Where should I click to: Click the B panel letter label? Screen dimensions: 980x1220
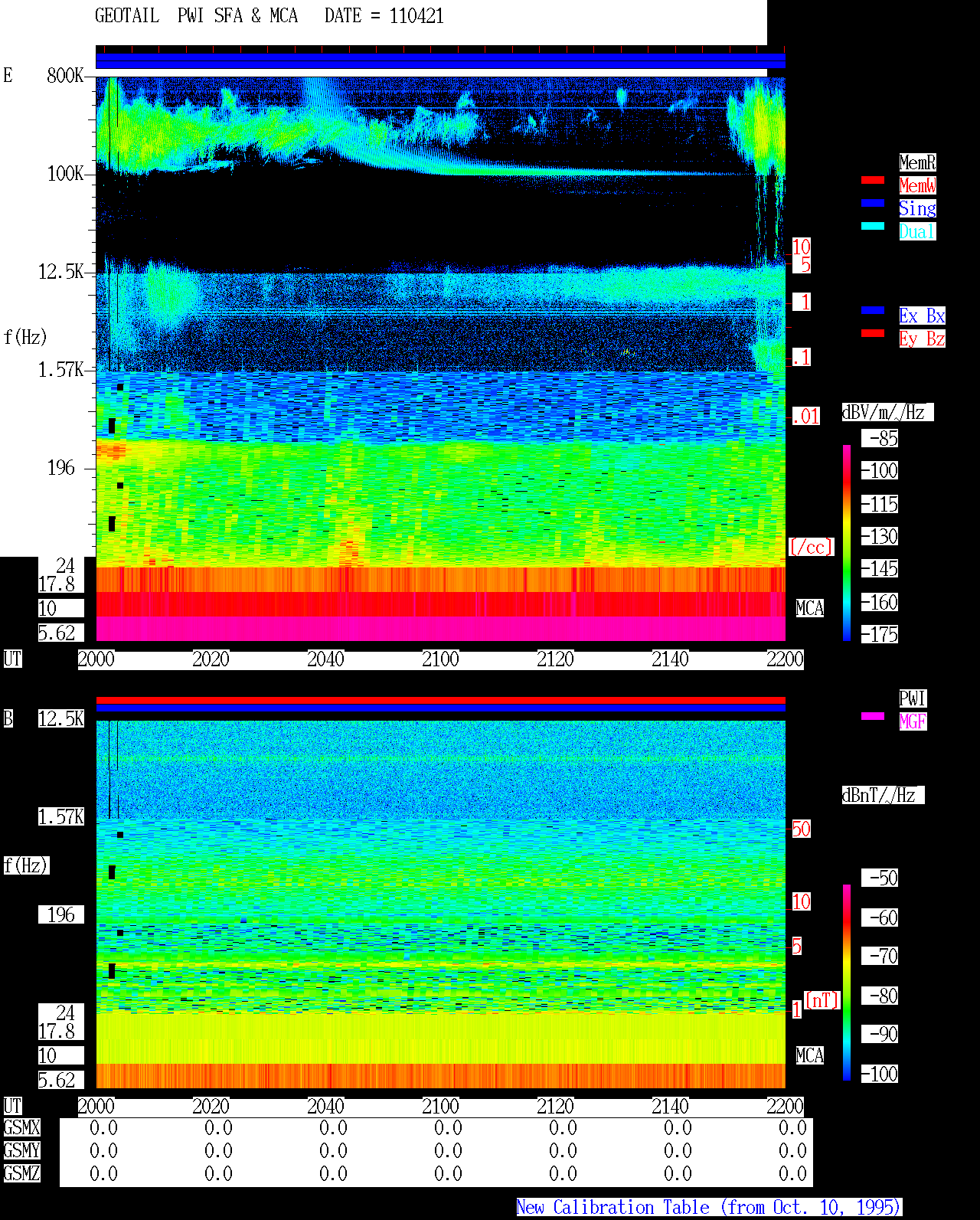pos(8,718)
